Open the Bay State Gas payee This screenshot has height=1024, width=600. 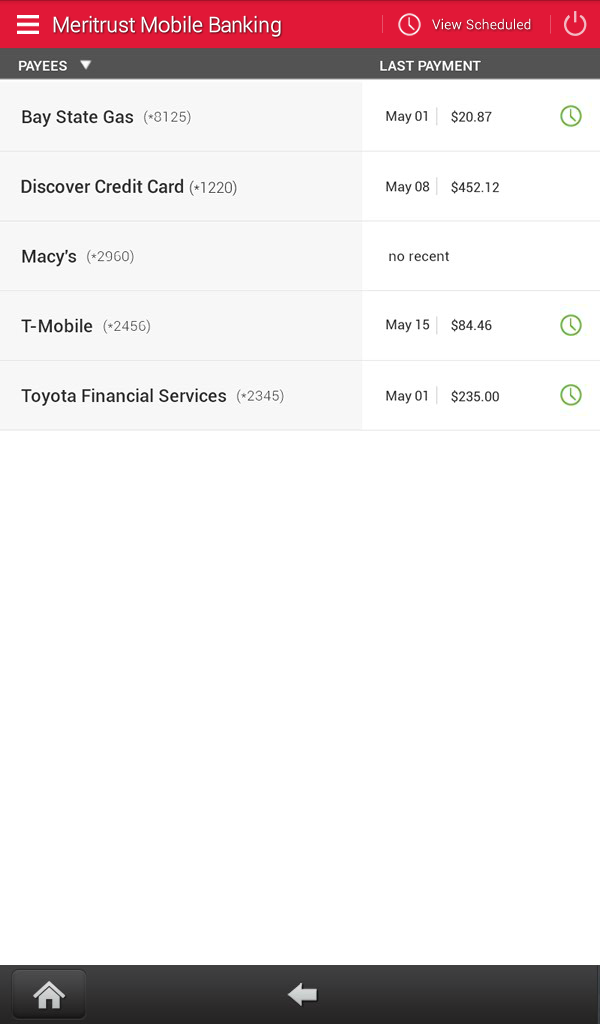coord(77,116)
